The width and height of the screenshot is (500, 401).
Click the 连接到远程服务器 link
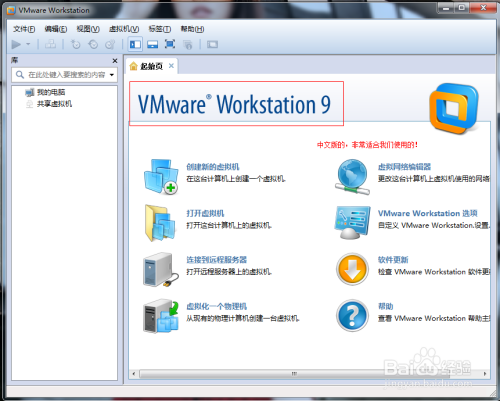[x=217, y=260]
